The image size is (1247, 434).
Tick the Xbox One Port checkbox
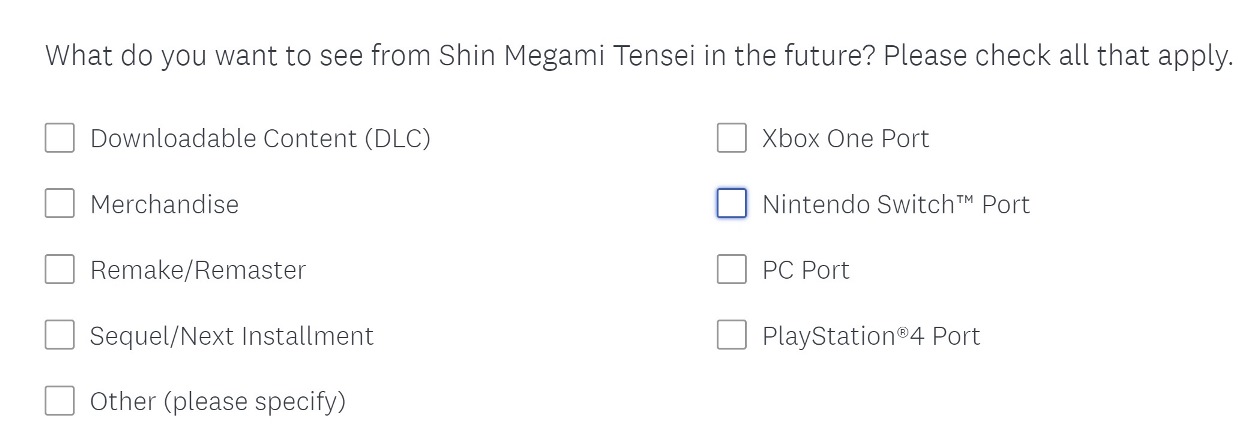pos(732,138)
